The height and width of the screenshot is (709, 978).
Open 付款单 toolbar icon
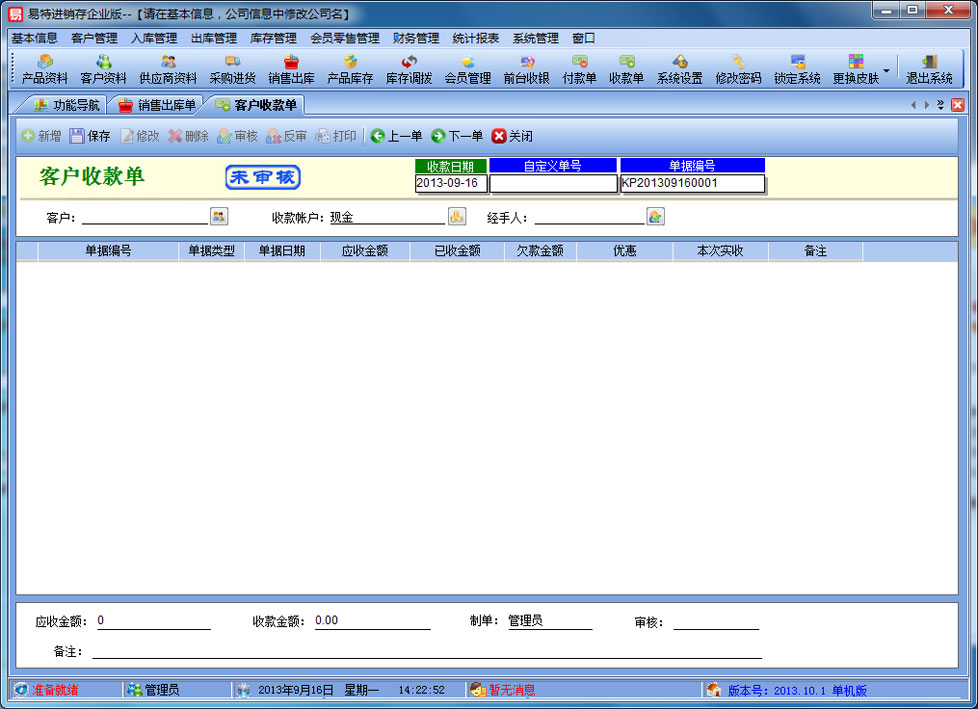[x=579, y=69]
